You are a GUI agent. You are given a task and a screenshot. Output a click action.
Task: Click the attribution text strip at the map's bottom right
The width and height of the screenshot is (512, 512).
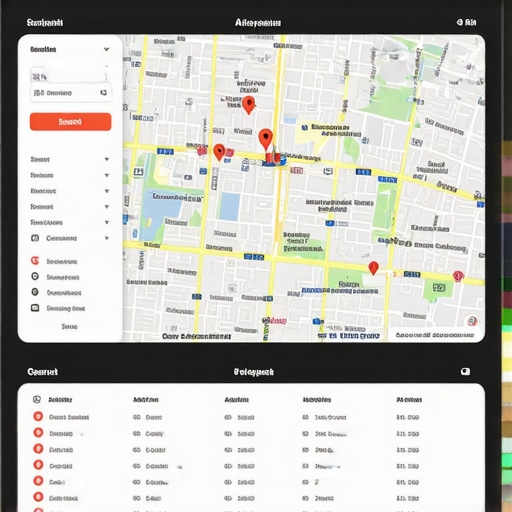click(435, 335)
